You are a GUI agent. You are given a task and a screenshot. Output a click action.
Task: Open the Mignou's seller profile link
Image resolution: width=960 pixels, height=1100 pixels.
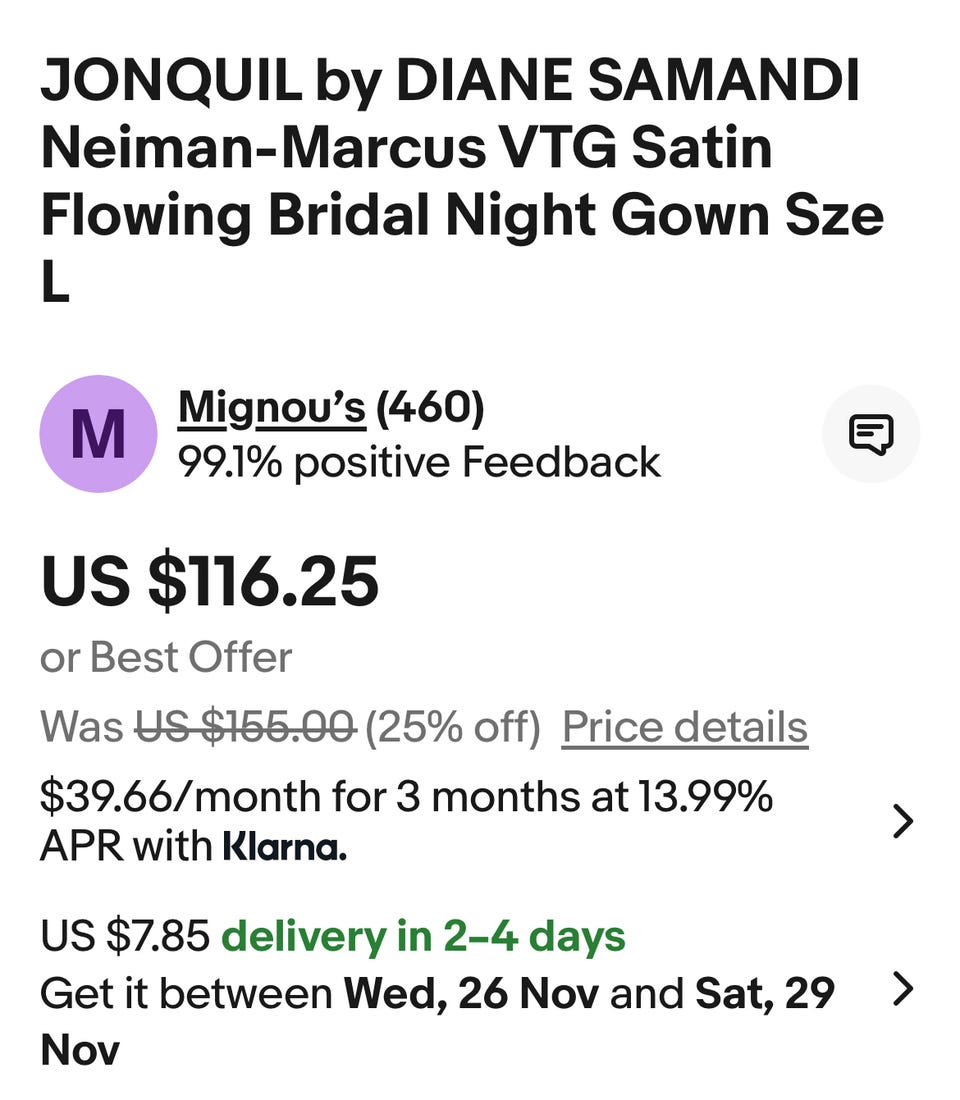pos(271,407)
